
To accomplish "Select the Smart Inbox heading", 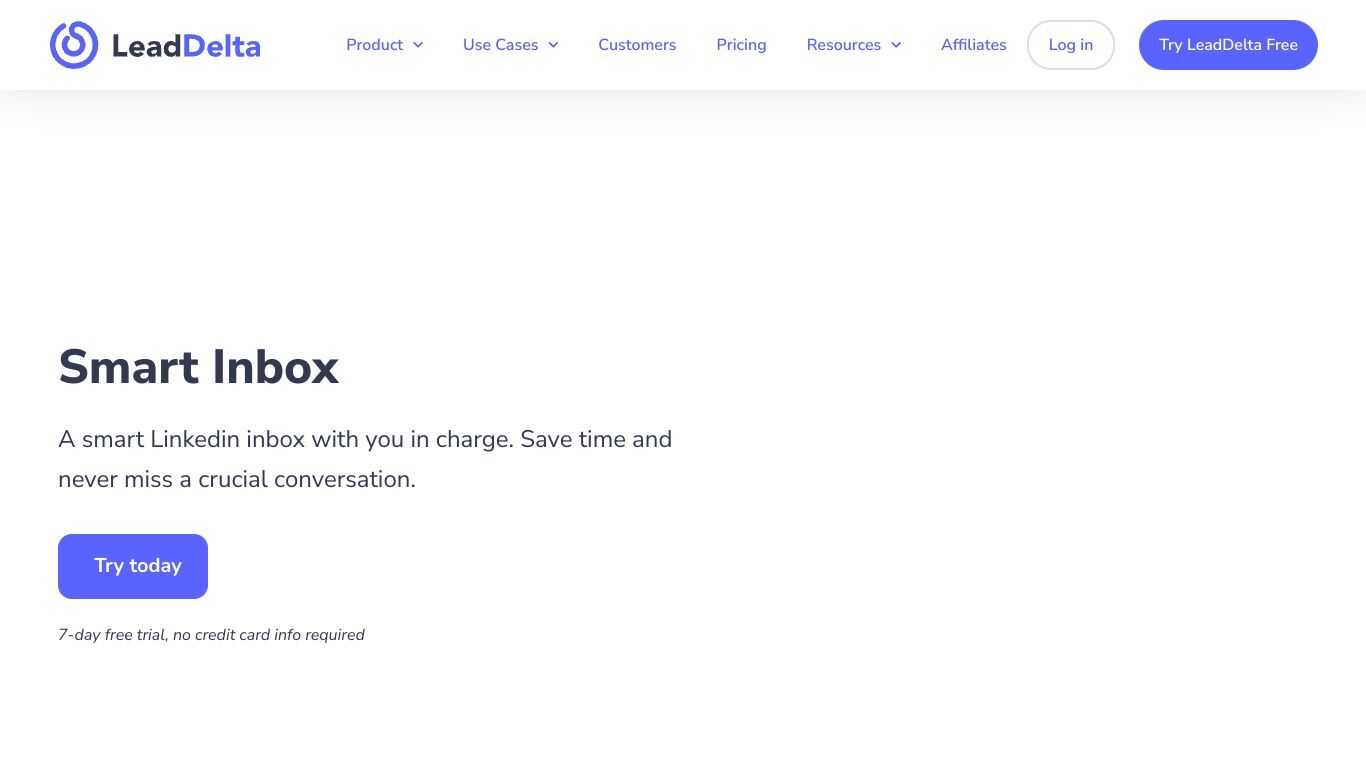I will (x=199, y=367).
